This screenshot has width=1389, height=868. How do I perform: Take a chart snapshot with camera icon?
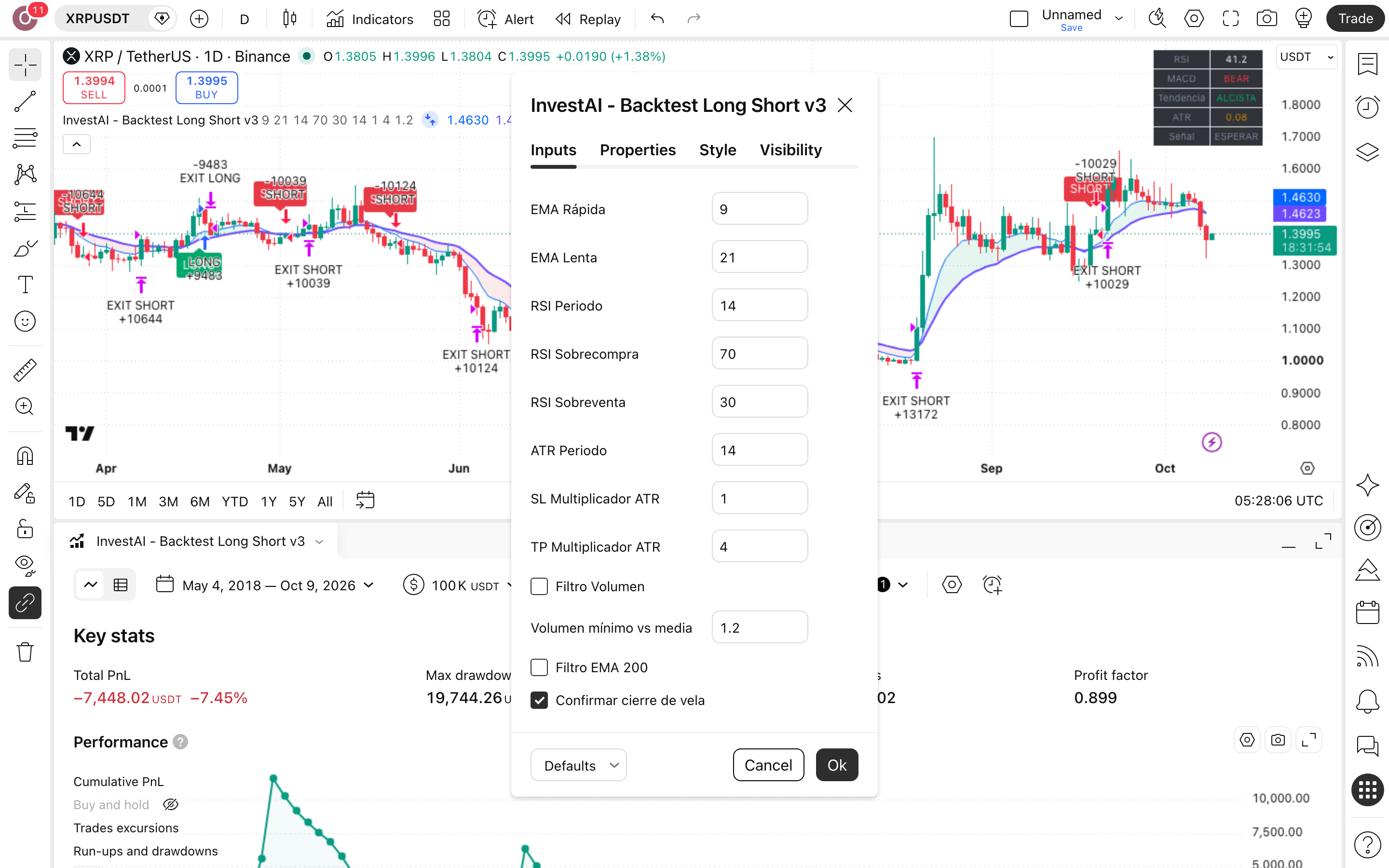(x=1266, y=19)
